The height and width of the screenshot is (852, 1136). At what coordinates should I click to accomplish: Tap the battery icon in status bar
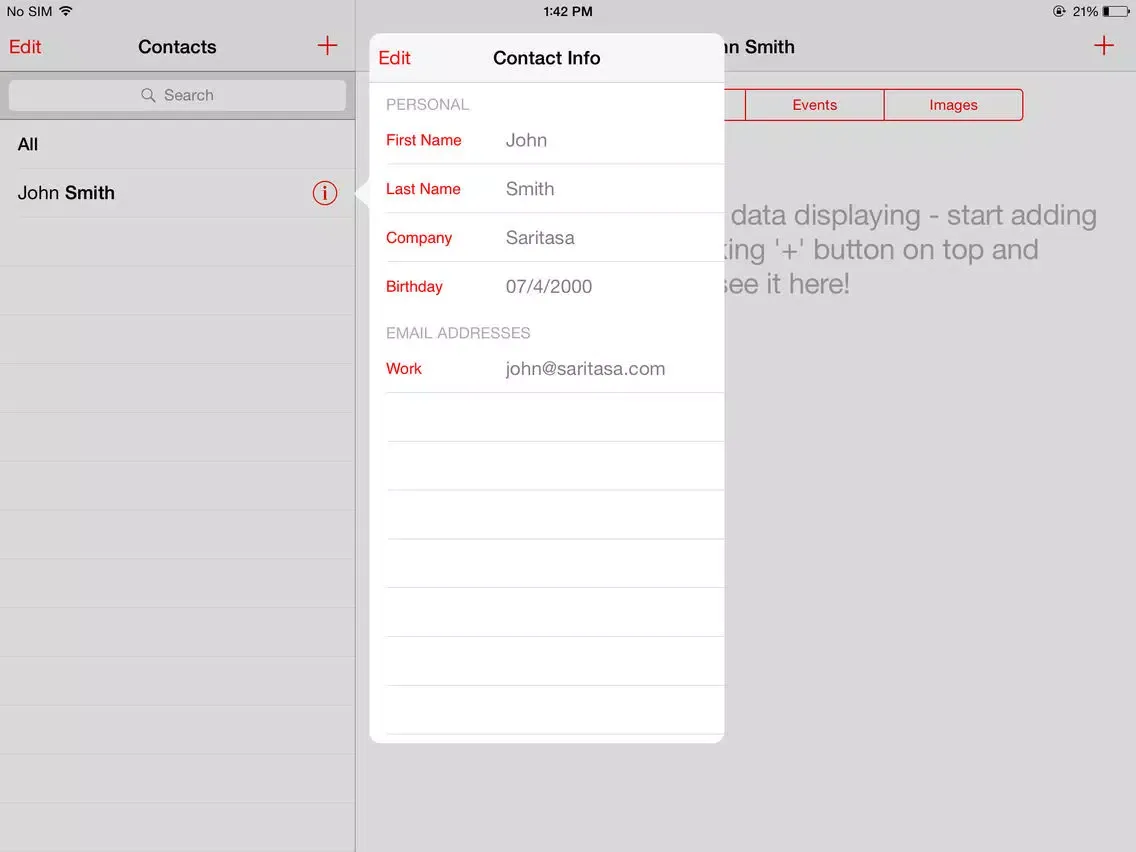tap(1116, 11)
